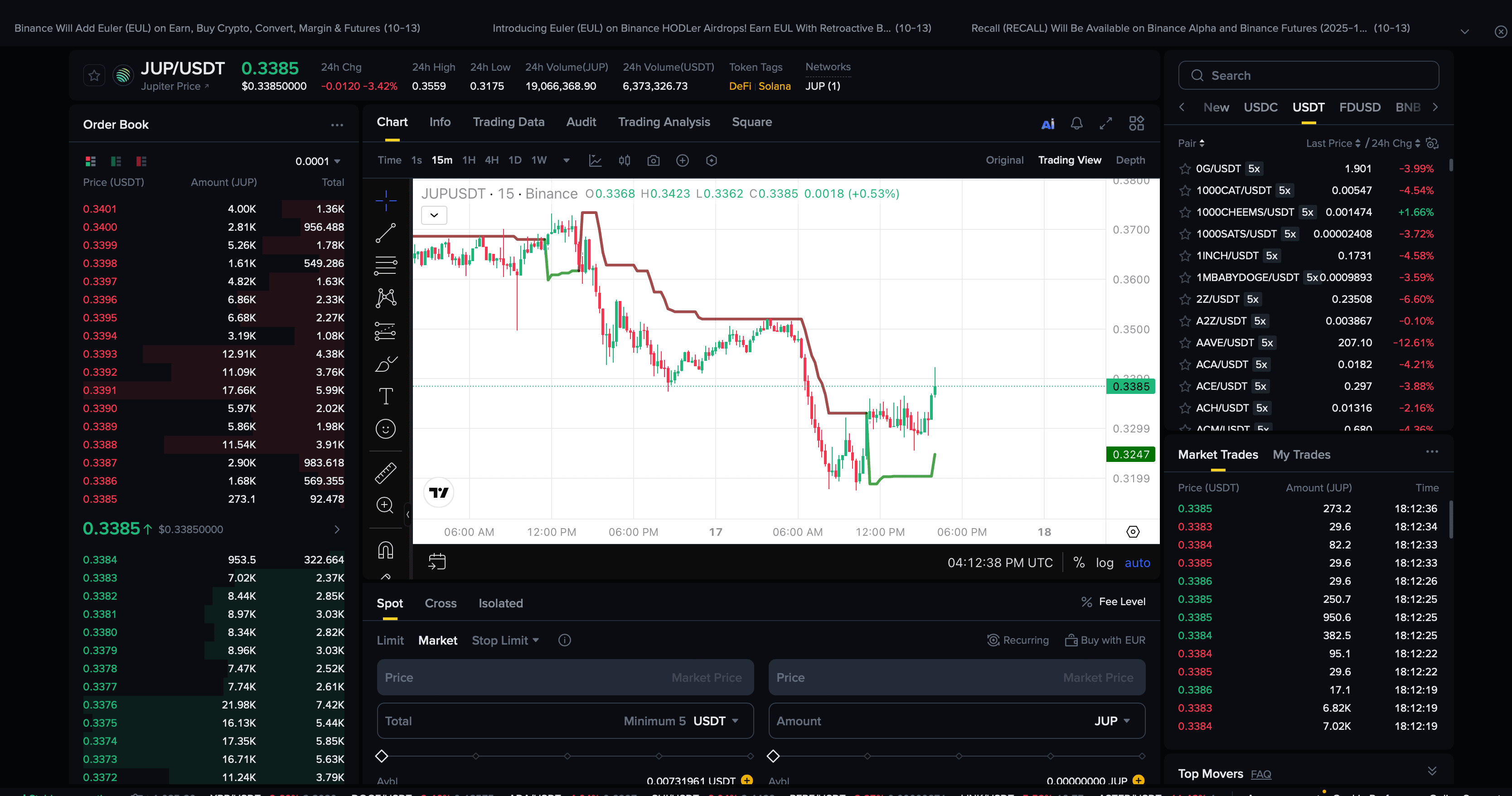
Task: Open Top Movers FAQ link
Action: [x=1261, y=774]
